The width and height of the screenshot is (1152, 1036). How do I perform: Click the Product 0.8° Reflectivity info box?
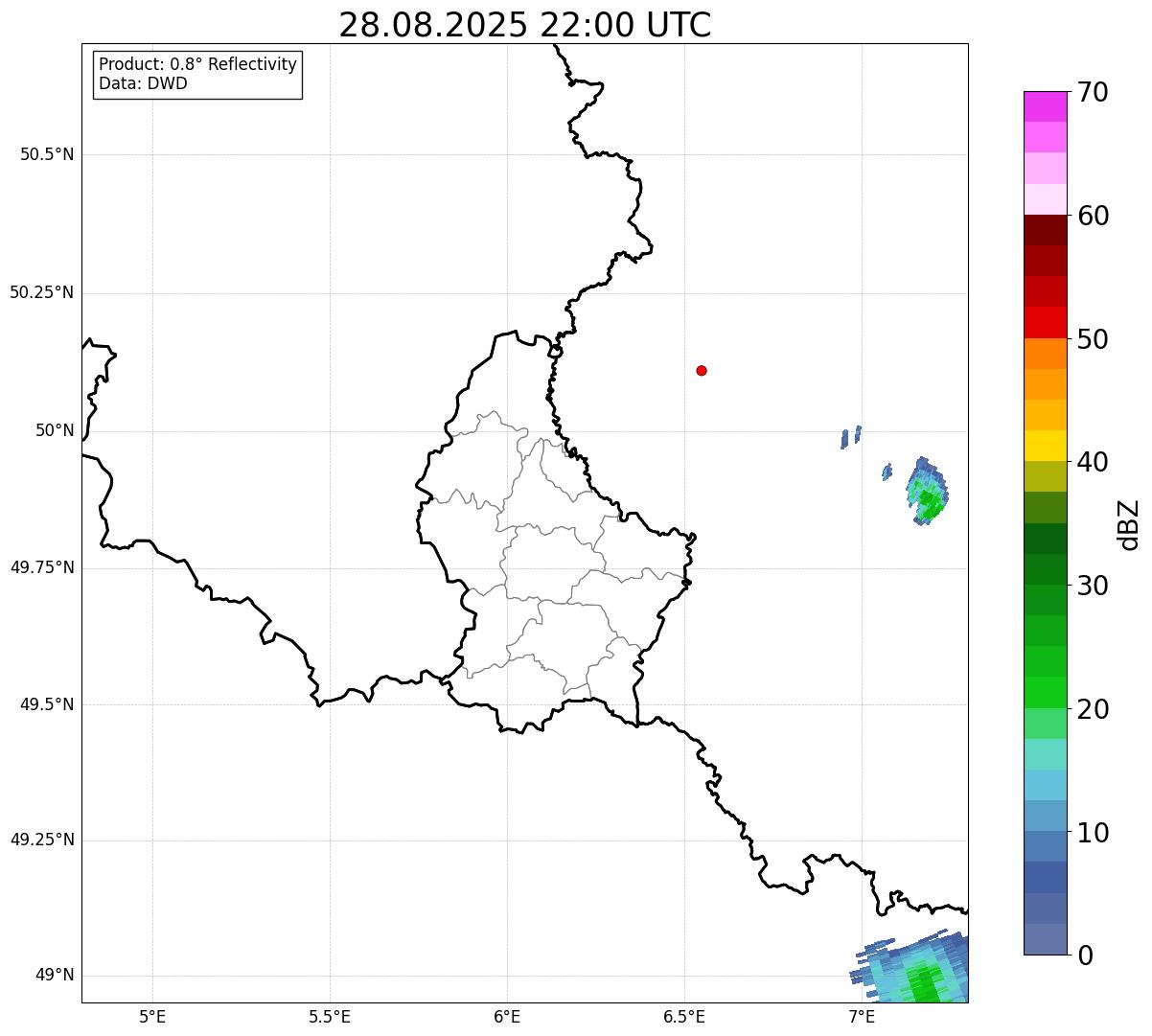coord(198,74)
